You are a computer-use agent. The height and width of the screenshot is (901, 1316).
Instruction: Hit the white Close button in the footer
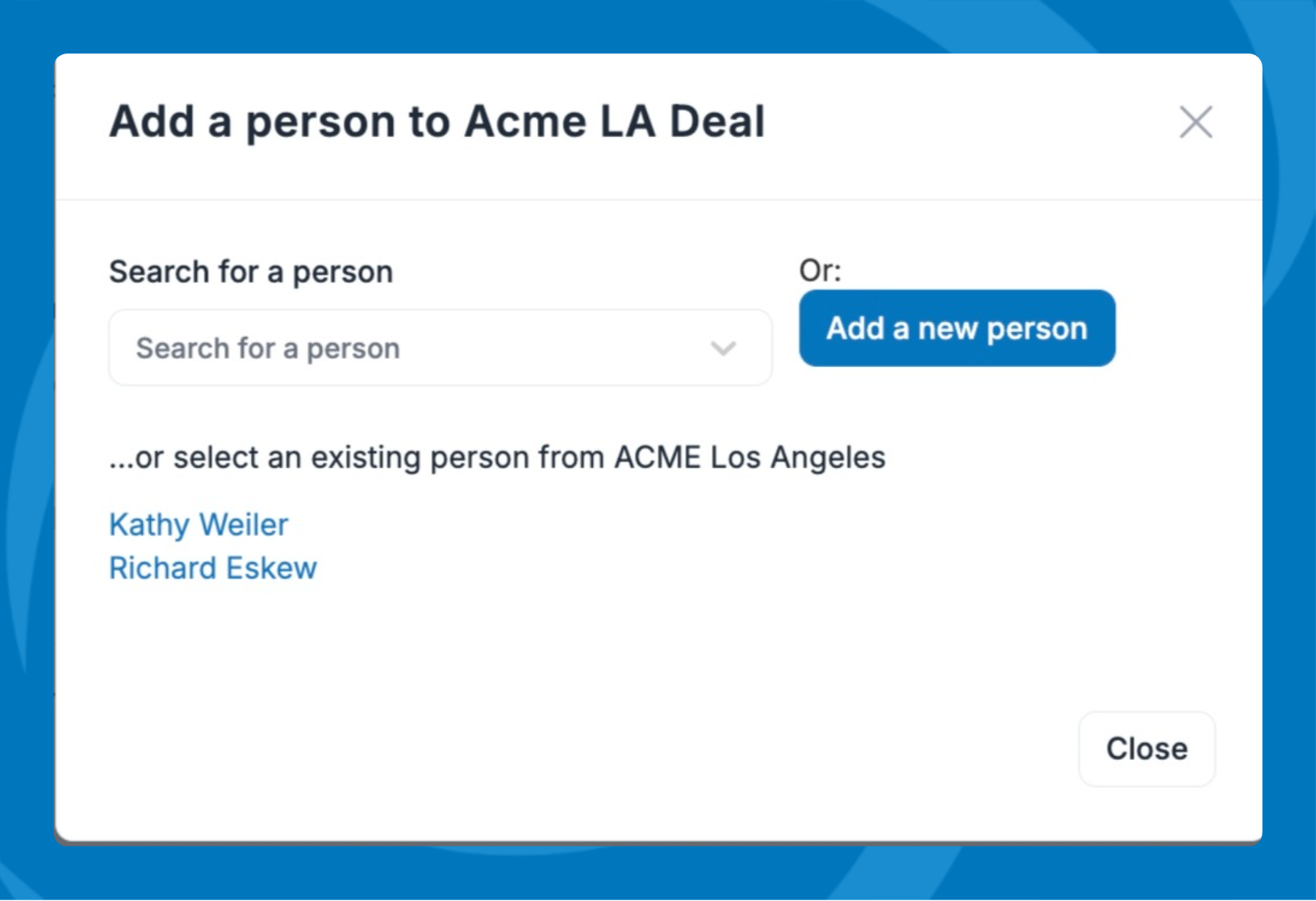click(1147, 748)
